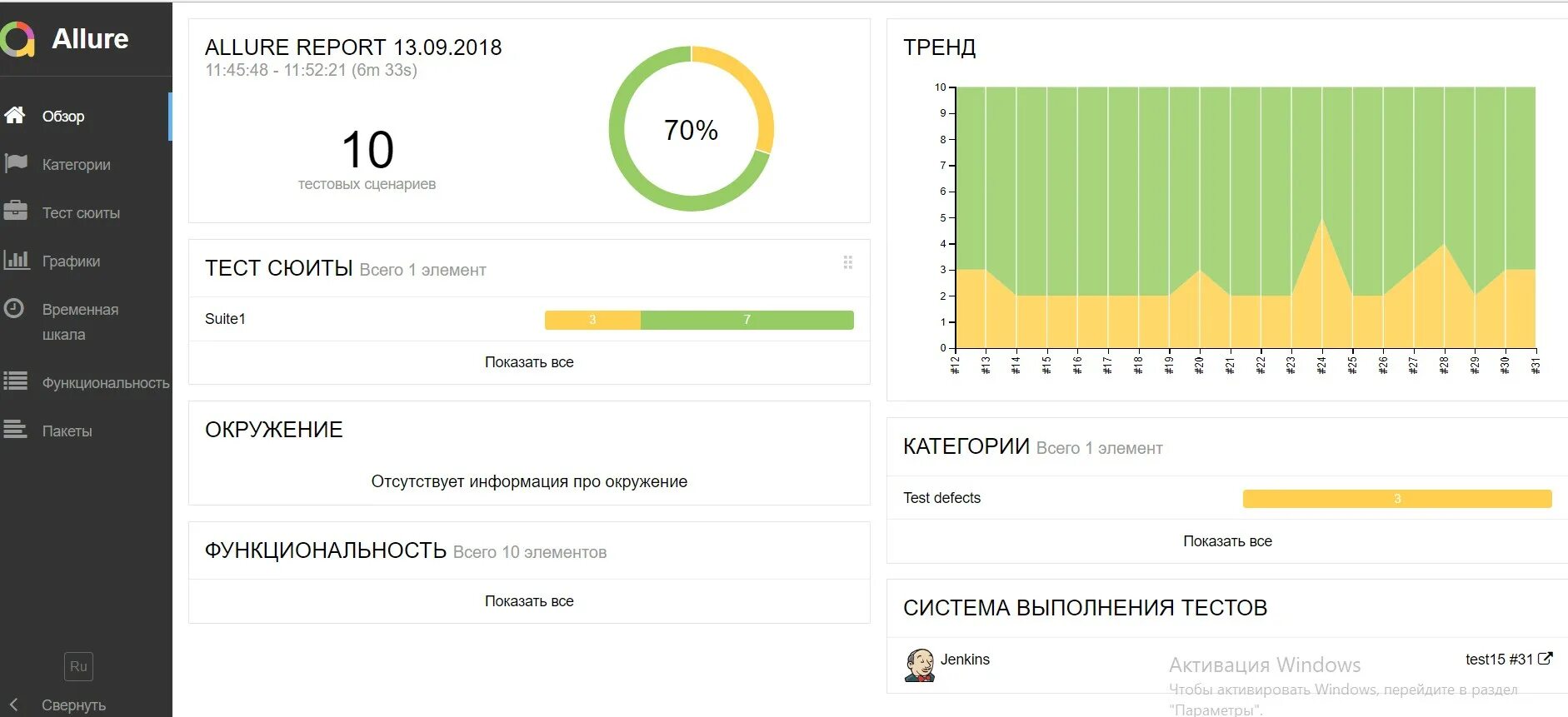Open the Suite1 row
This screenshot has width=1568, height=717.
click(529, 319)
